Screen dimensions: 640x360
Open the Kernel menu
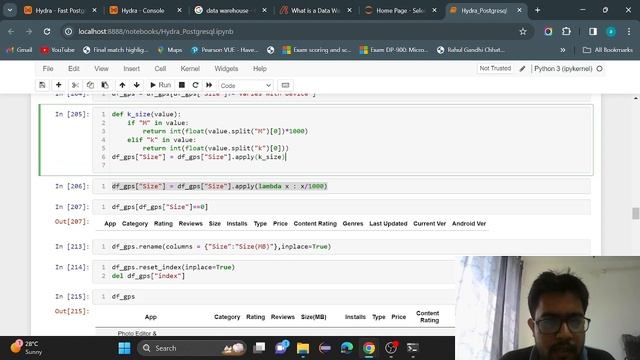190,69
